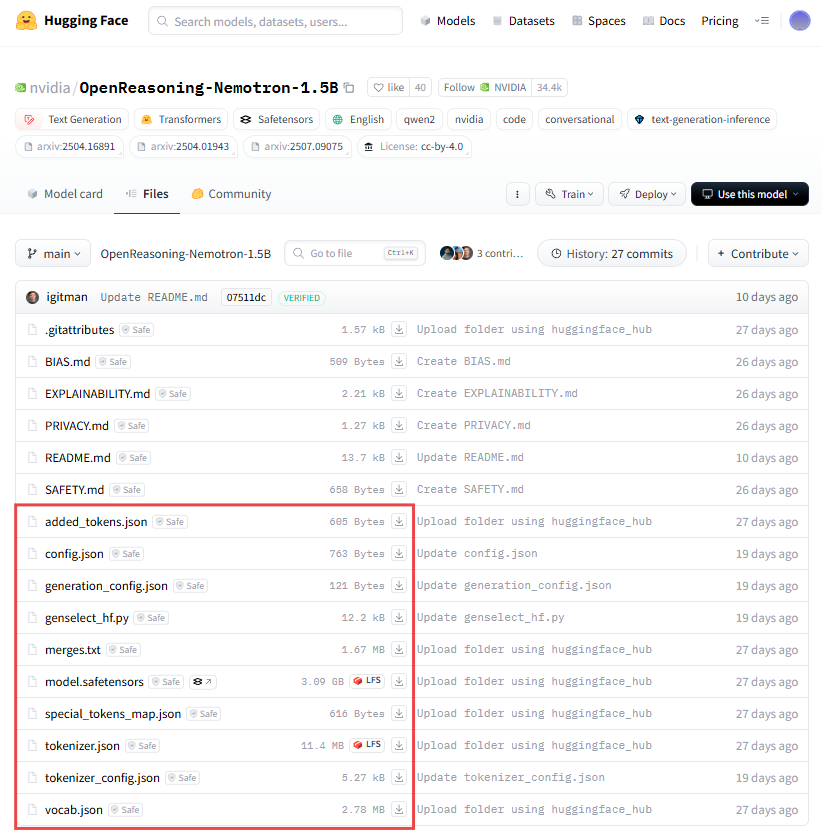Click the License: cc-by-4.0 tag
Viewport: 822px width, 836px height.
click(x=414, y=147)
